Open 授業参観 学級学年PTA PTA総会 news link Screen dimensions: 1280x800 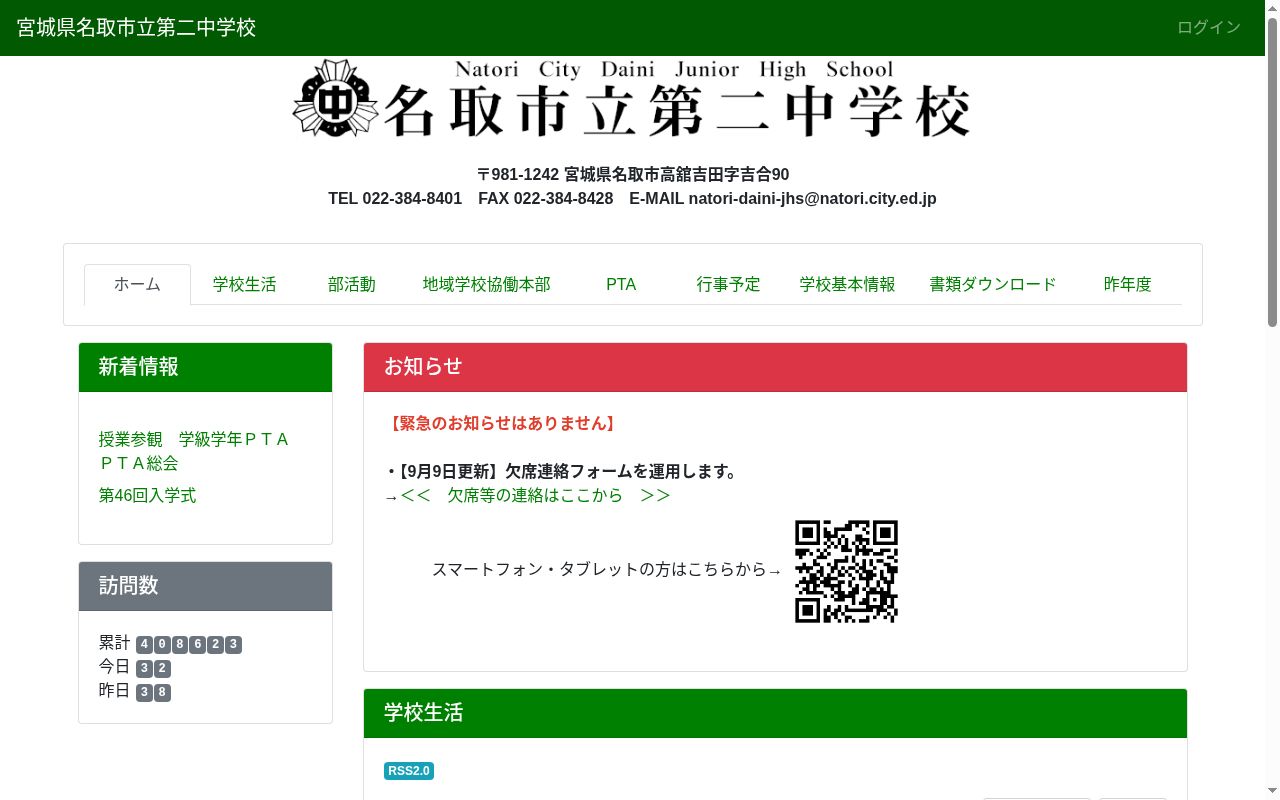(194, 451)
